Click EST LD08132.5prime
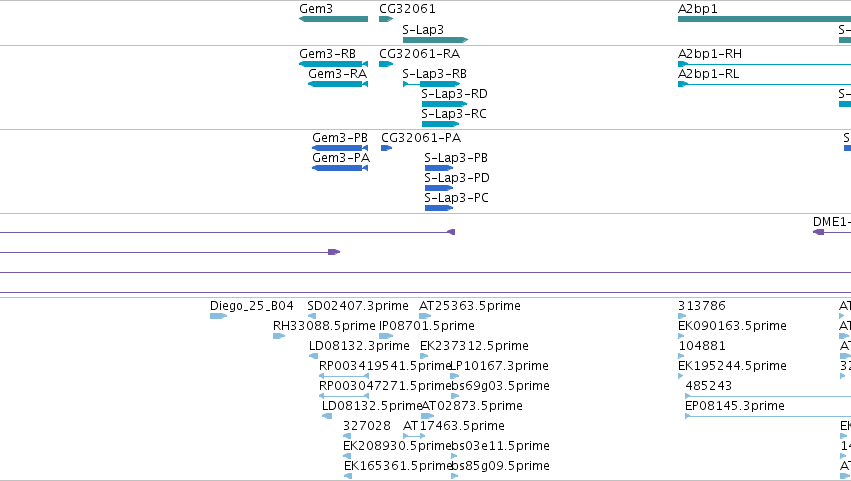Image resolution: width=851 pixels, height=481 pixels. coord(327,416)
